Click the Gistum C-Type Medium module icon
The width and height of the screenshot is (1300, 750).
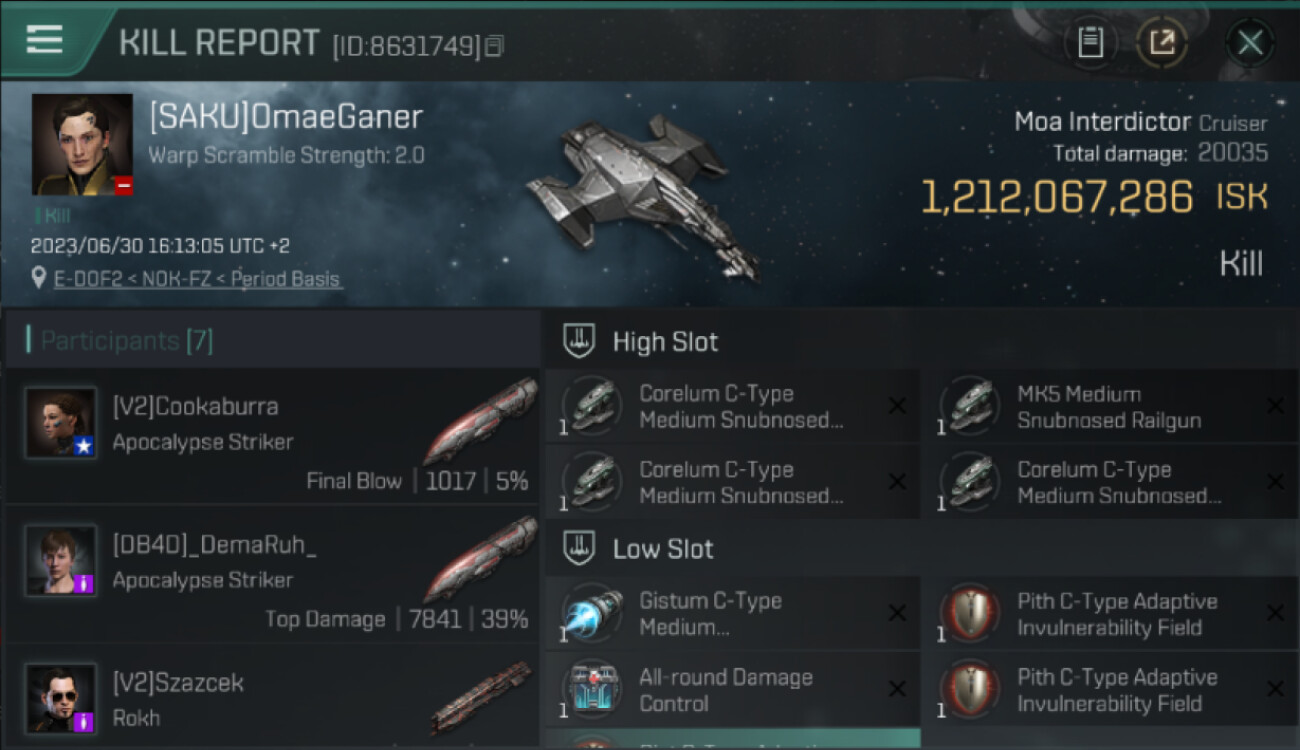click(x=592, y=613)
